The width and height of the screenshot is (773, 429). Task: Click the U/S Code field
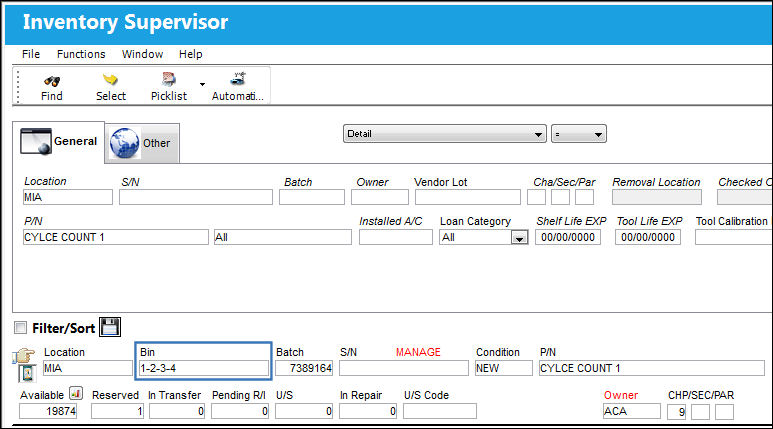(x=440, y=411)
